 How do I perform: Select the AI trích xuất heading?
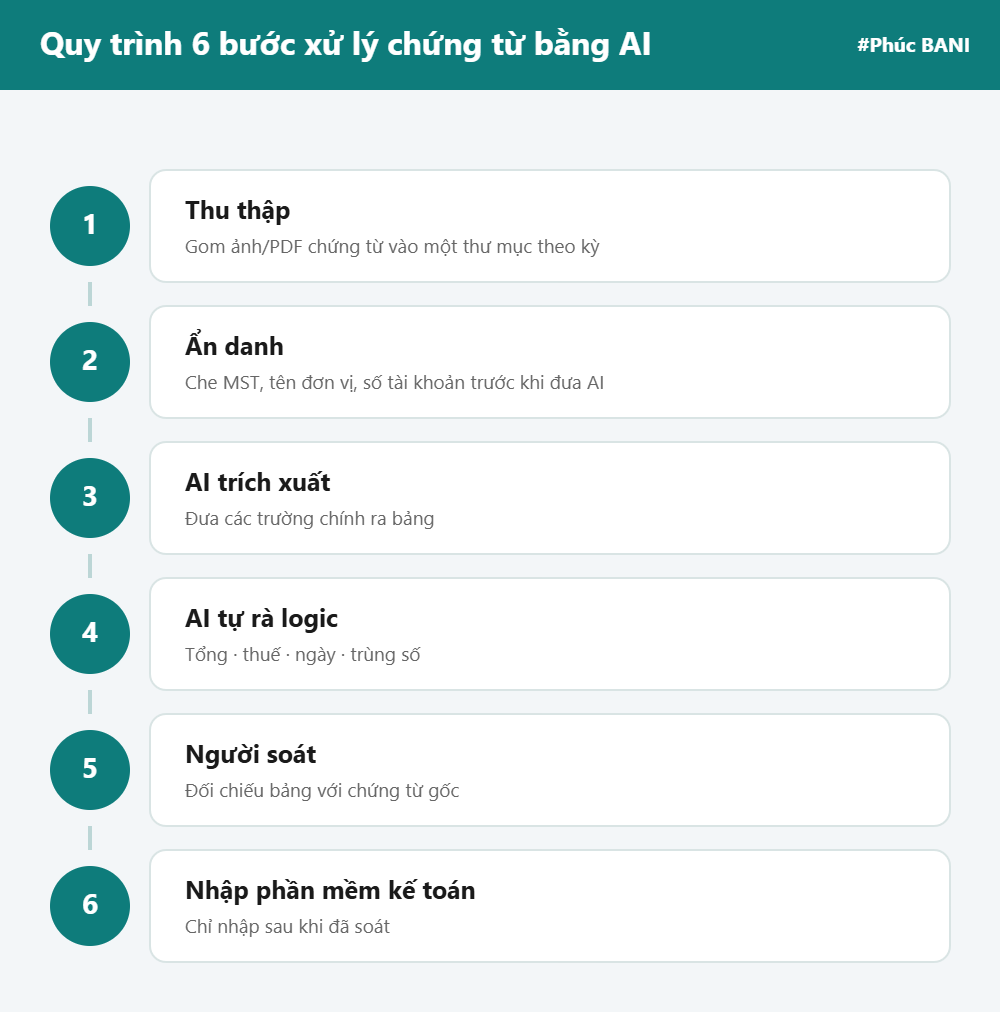pos(258,483)
